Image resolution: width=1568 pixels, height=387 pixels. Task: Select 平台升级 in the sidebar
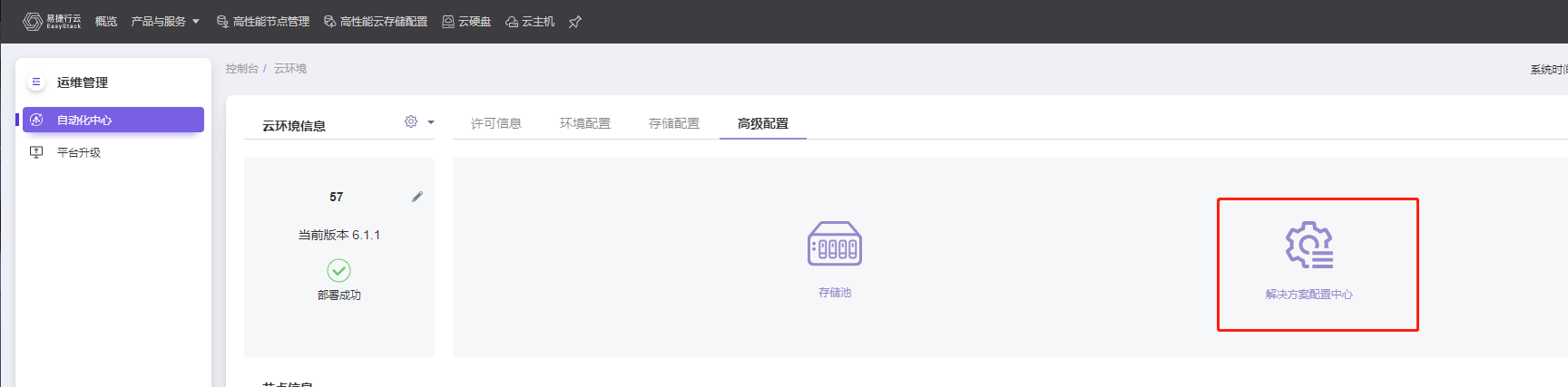(x=79, y=152)
